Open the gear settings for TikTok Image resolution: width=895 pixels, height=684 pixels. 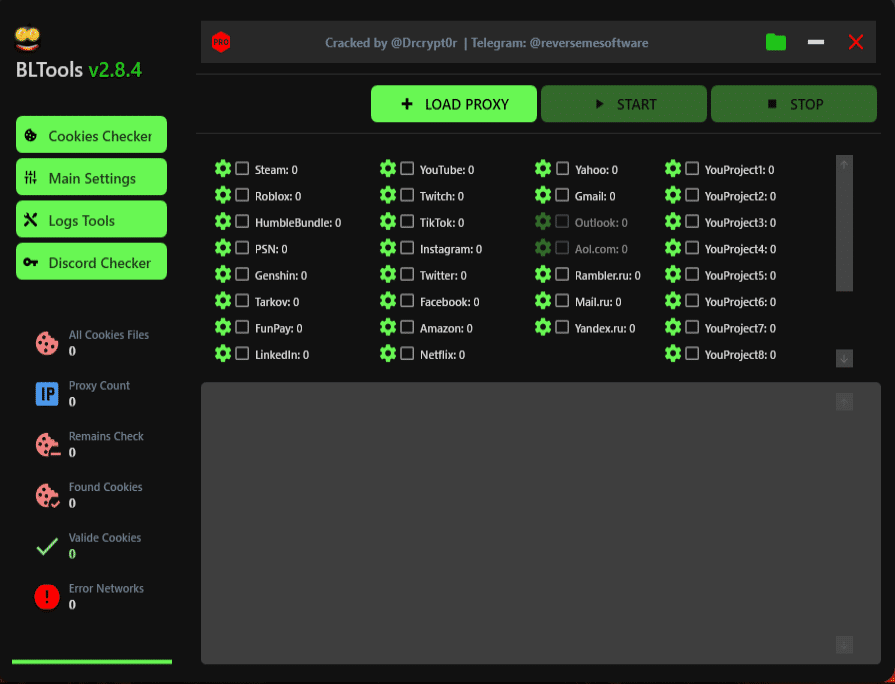click(x=388, y=221)
